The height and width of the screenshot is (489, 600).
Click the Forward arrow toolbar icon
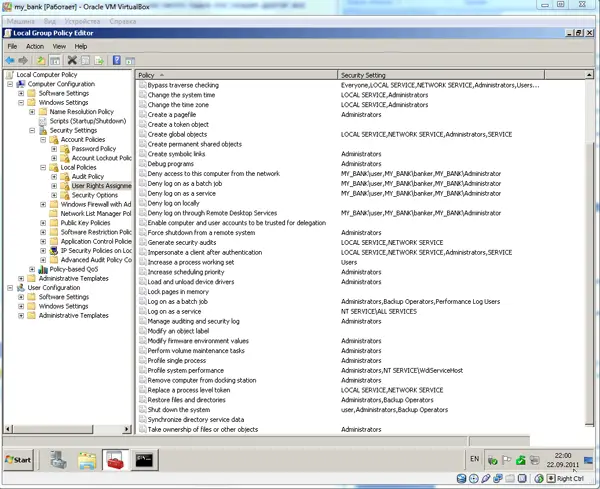(23, 60)
